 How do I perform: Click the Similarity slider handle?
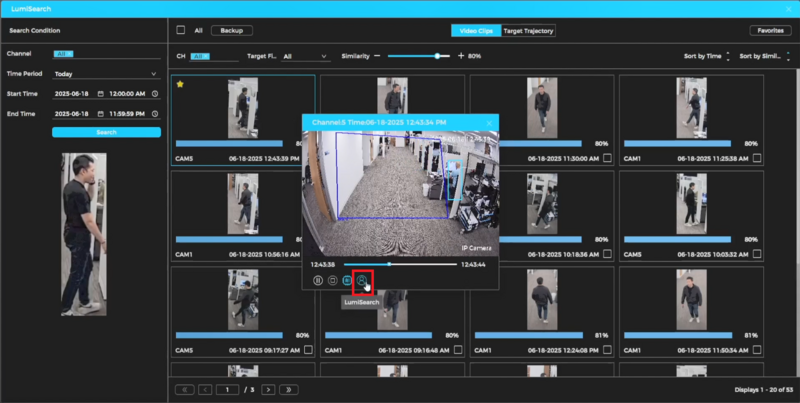coord(437,56)
